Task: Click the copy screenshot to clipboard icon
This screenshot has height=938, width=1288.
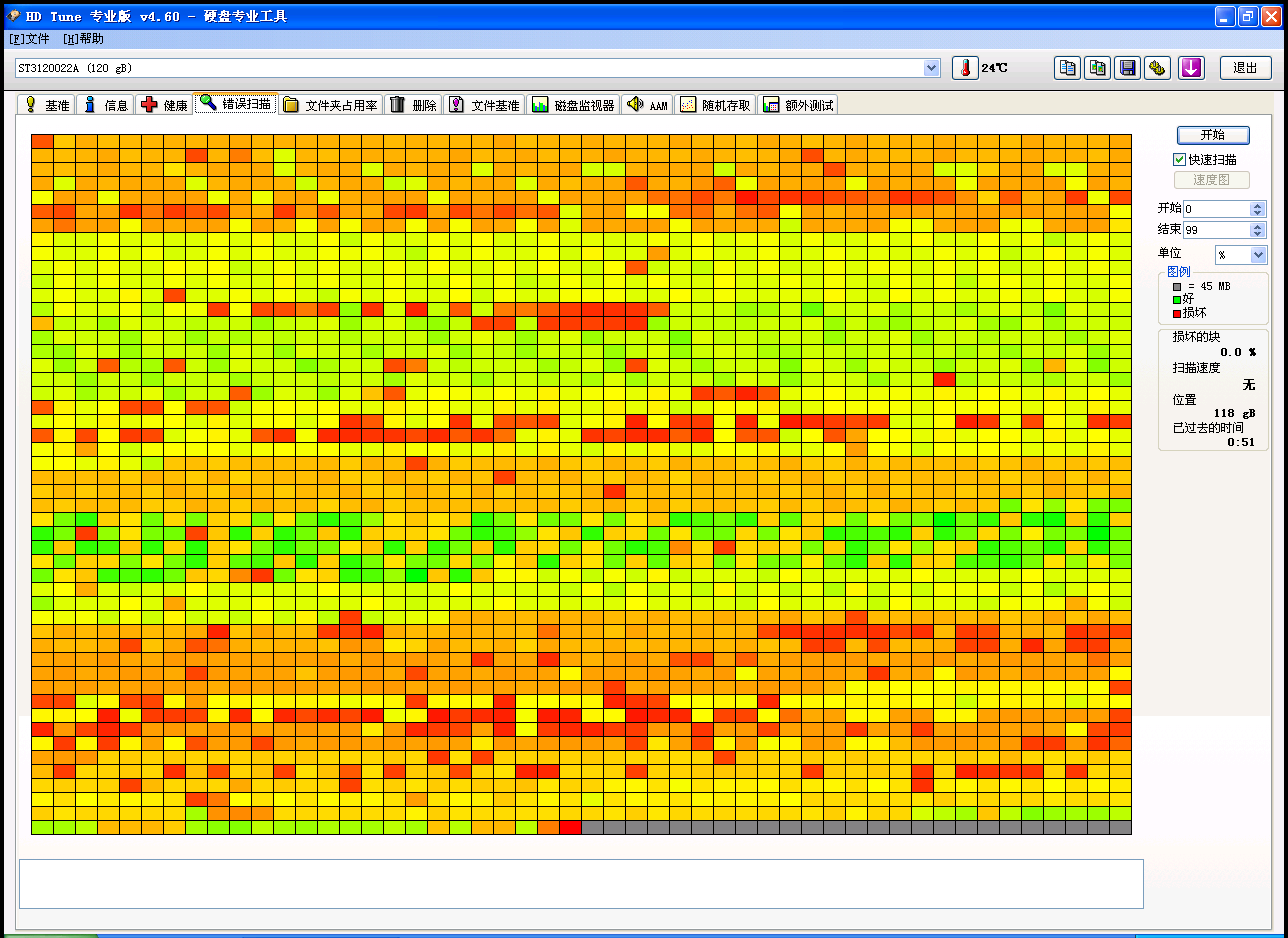Action: click(x=1098, y=68)
